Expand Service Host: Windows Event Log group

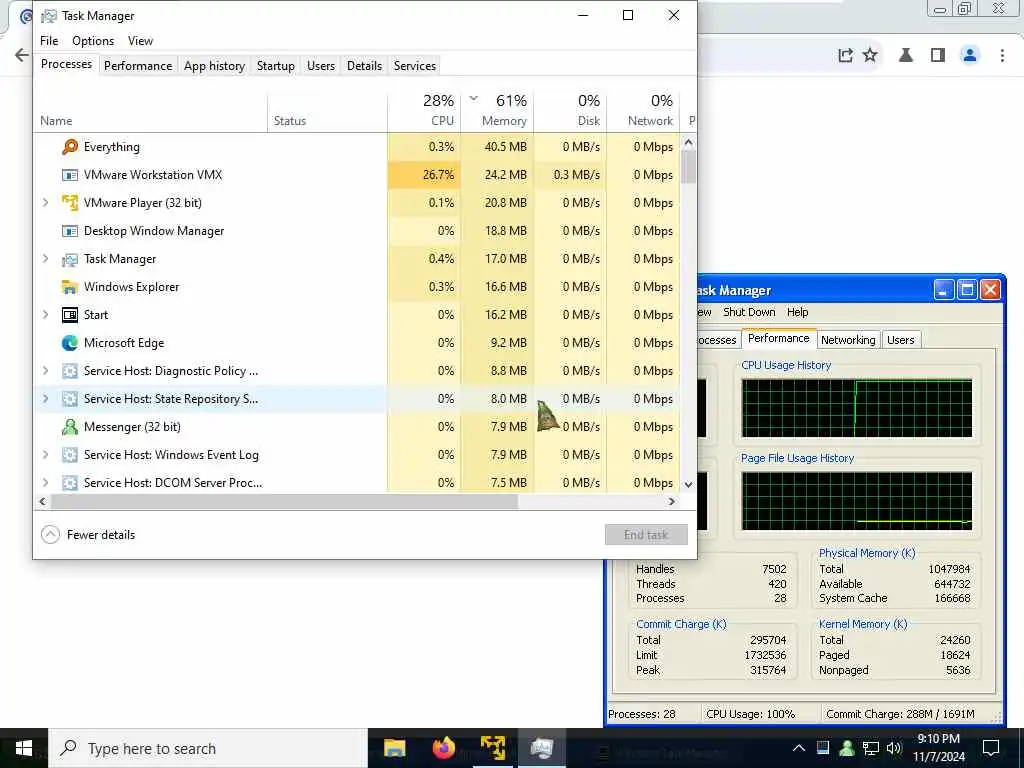46,455
